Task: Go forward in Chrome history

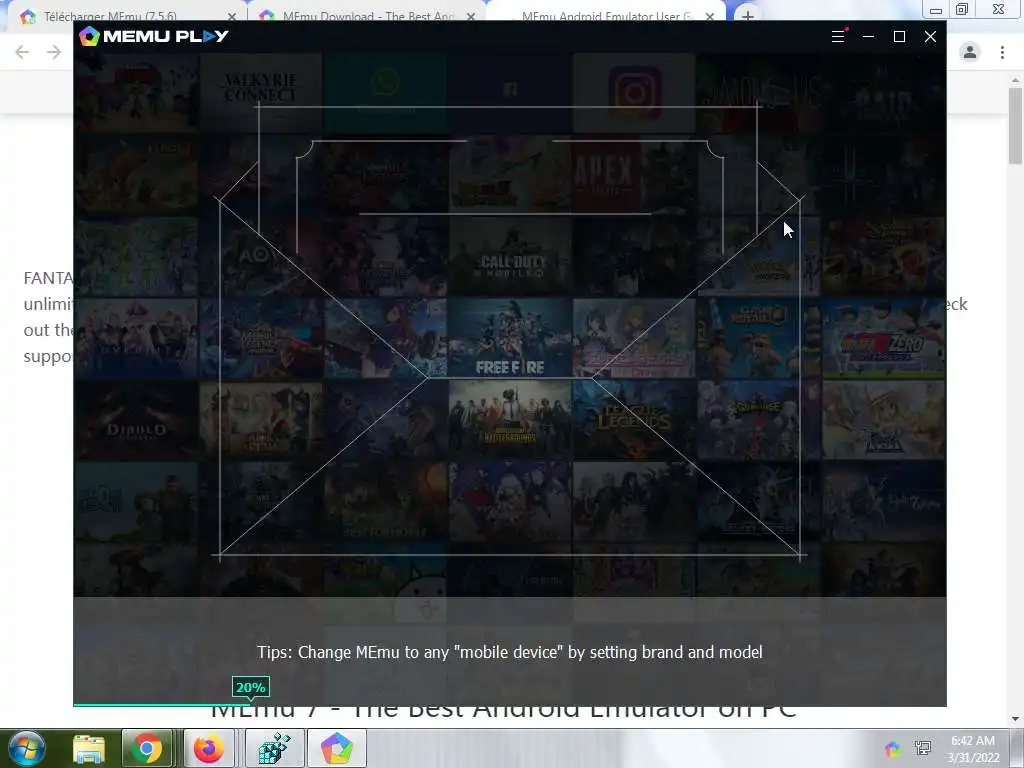Action: click(x=54, y=52)
